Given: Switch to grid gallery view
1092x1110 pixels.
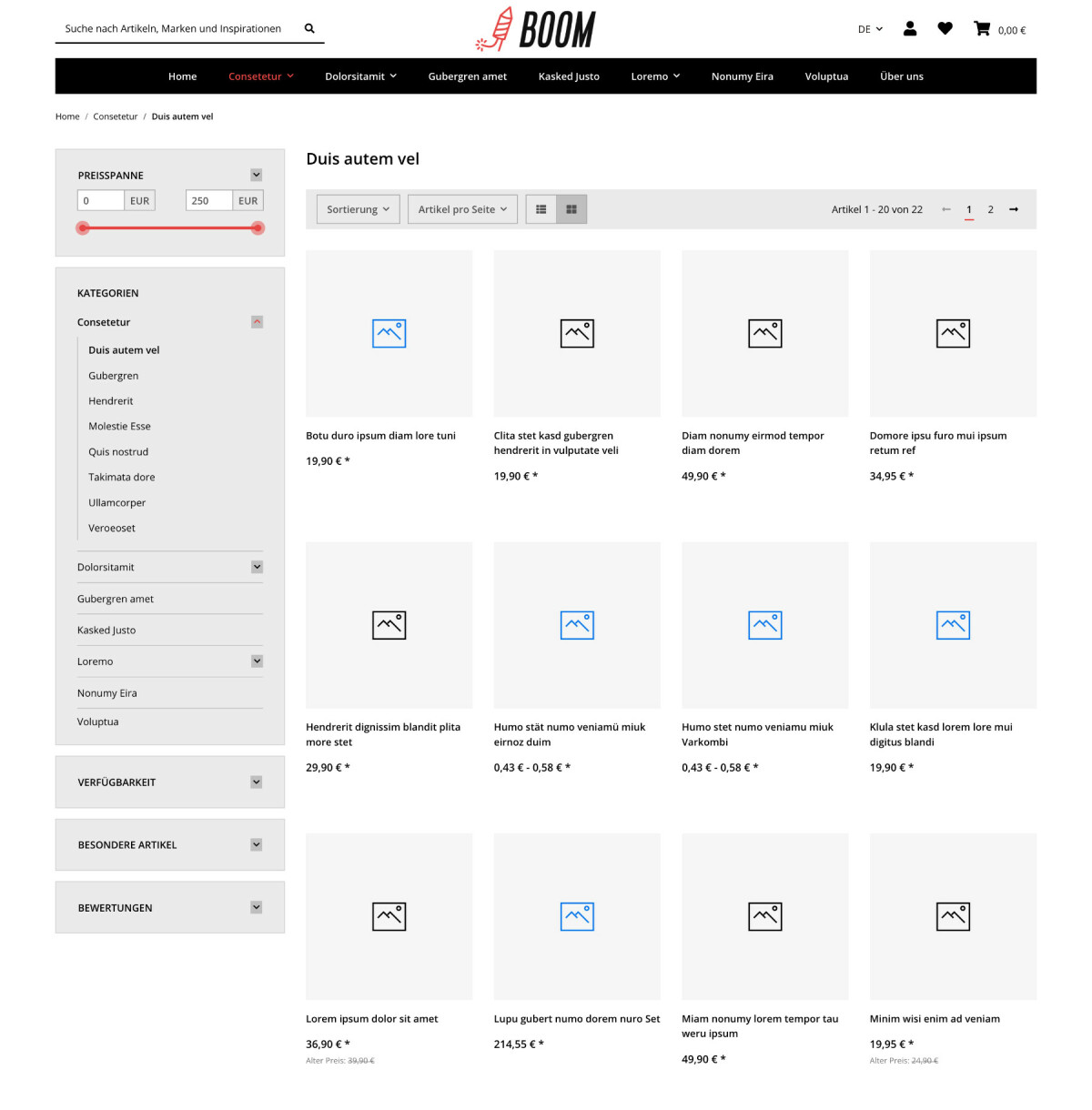Looking at the screenshot, I should point(571,209).
